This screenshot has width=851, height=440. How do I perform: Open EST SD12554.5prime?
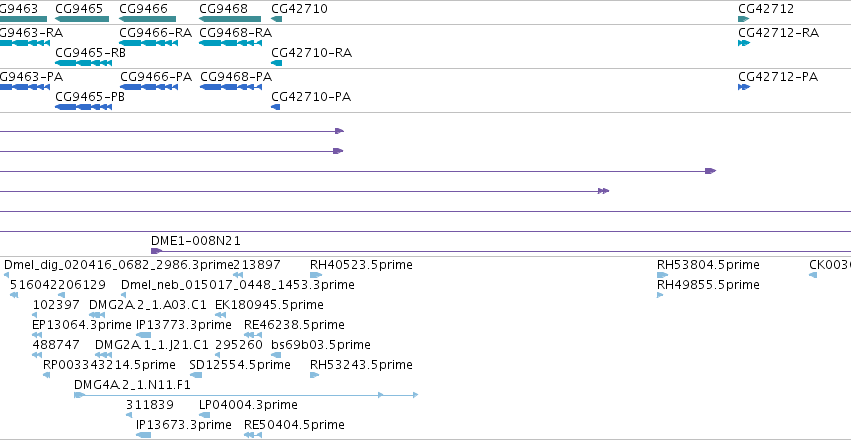(196, 375)
